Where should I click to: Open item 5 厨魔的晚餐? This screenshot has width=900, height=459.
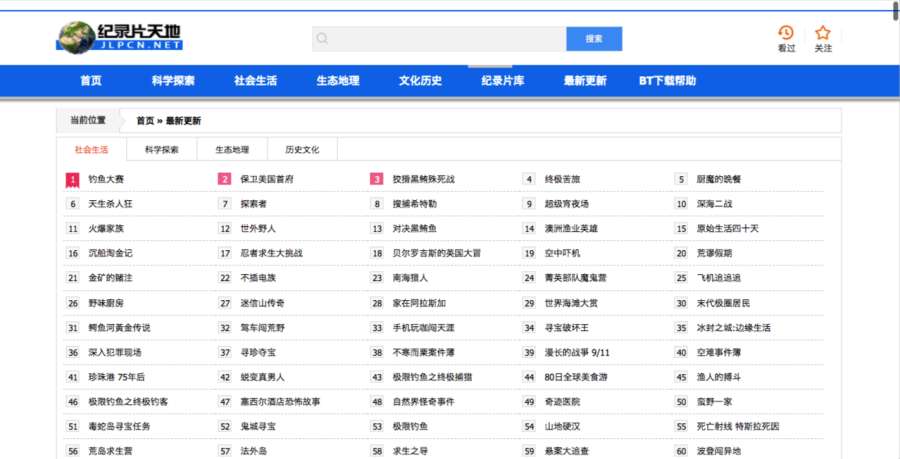tap(719, 179)
